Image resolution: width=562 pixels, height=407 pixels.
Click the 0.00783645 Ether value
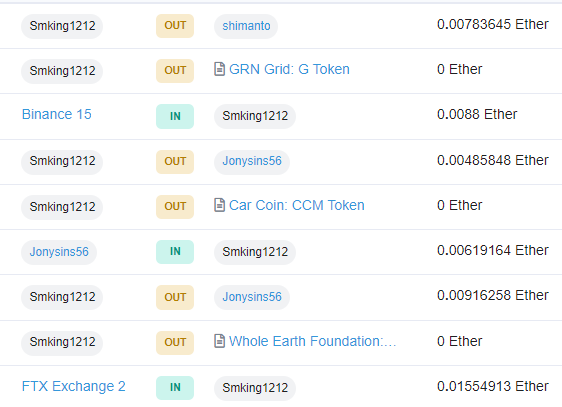[x=493, y=24]
